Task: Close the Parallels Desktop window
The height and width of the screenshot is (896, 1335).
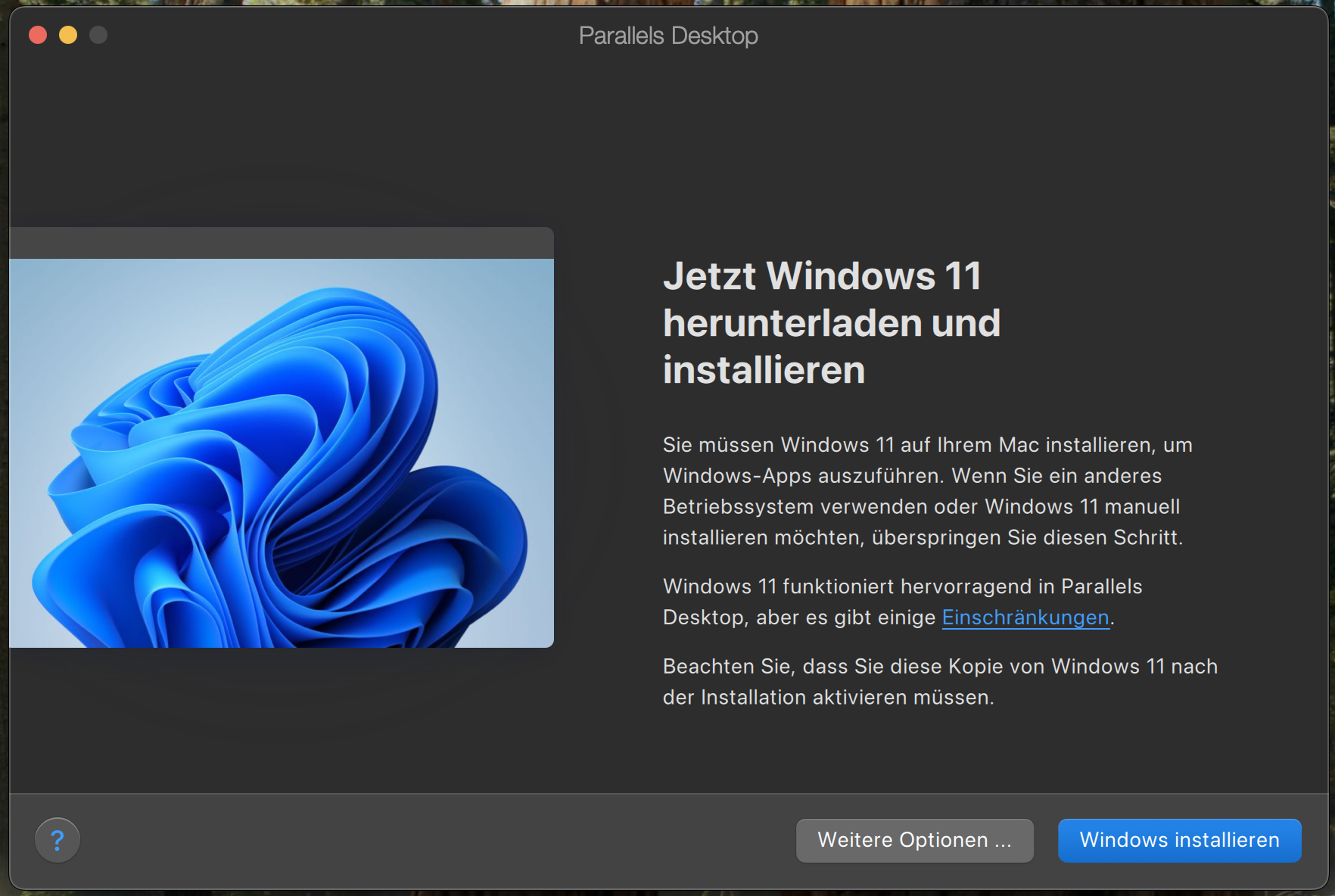Action: click(38, 35)
